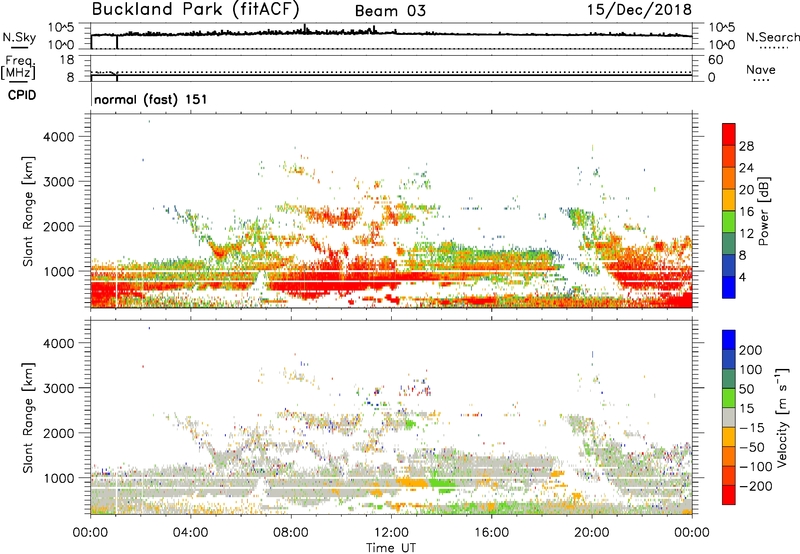Click the 'Nave' legend label
Viewport: 800px width, 554px height.
(x=761, y=69)
